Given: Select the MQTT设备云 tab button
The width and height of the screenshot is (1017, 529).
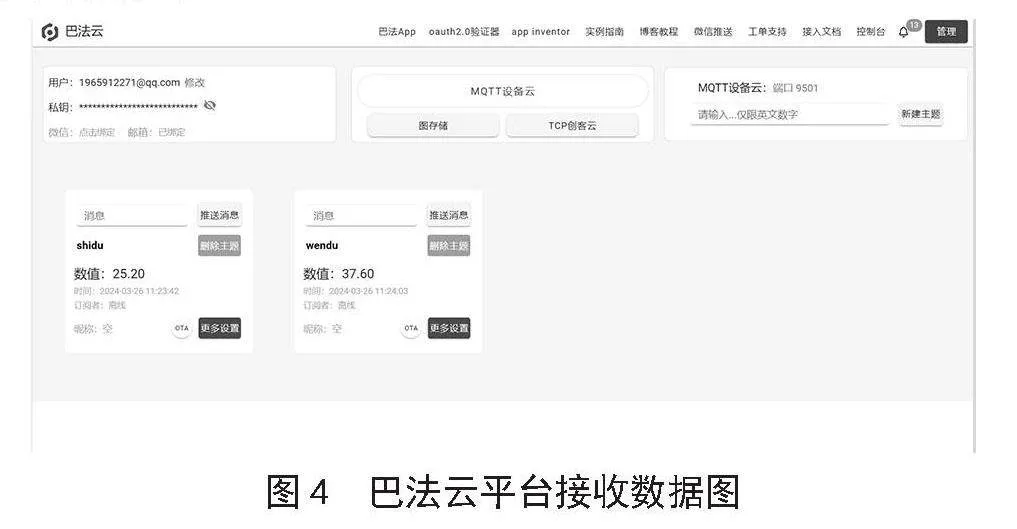Looking at the screenshot, I should coord(503,91).
